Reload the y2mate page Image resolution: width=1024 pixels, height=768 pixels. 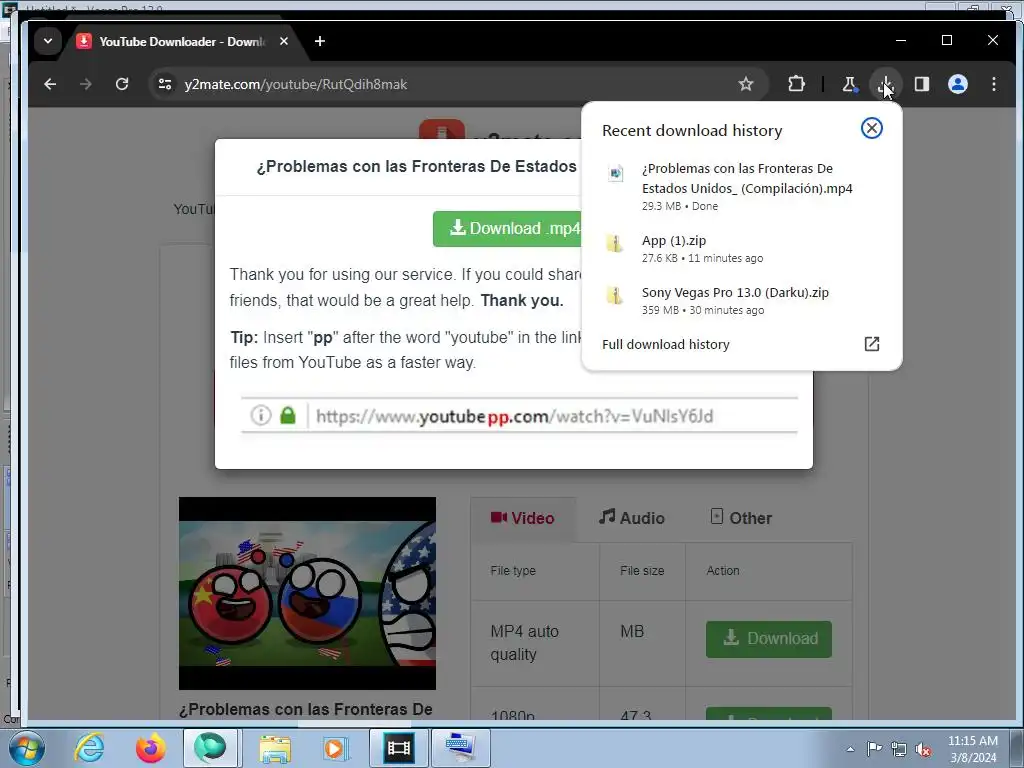click(x=122, y=84)
